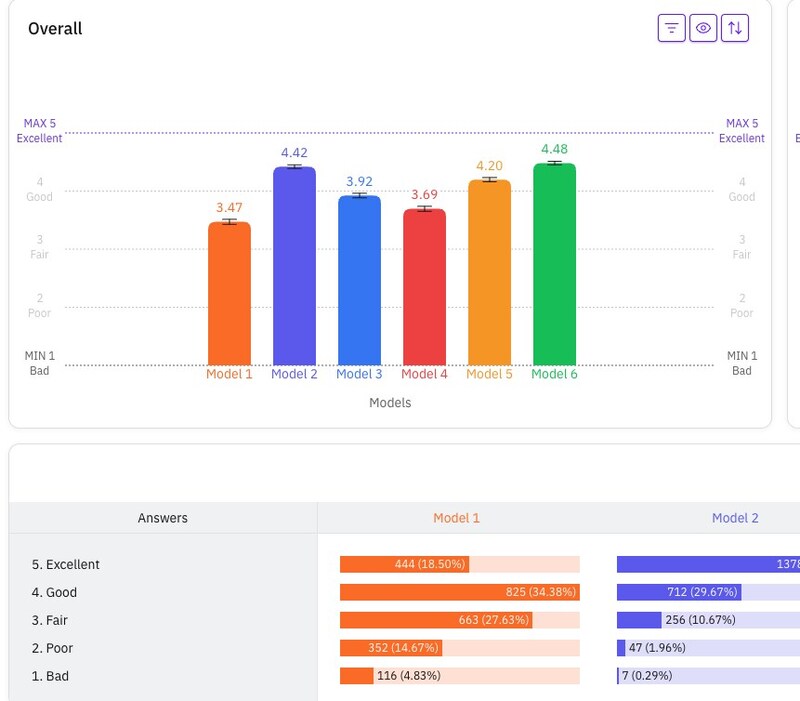Click the 7 (0.29%) Model 2 value
Viewport: 800px width, 701px height.
[647, 675]
